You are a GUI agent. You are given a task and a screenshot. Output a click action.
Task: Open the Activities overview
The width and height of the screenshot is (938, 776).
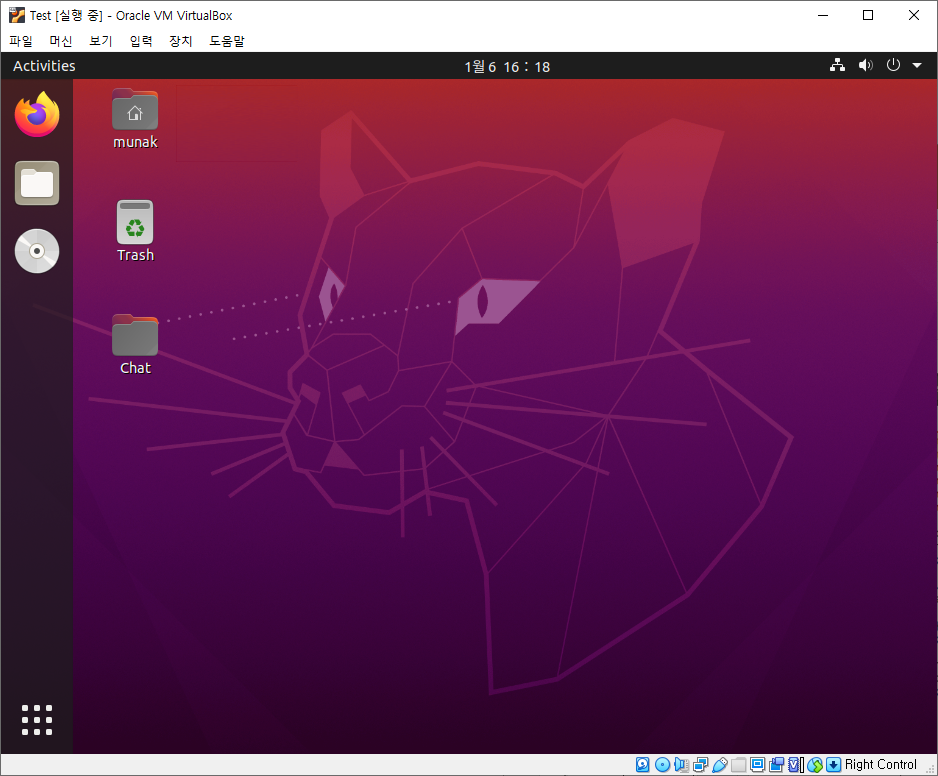click(44, 66)
